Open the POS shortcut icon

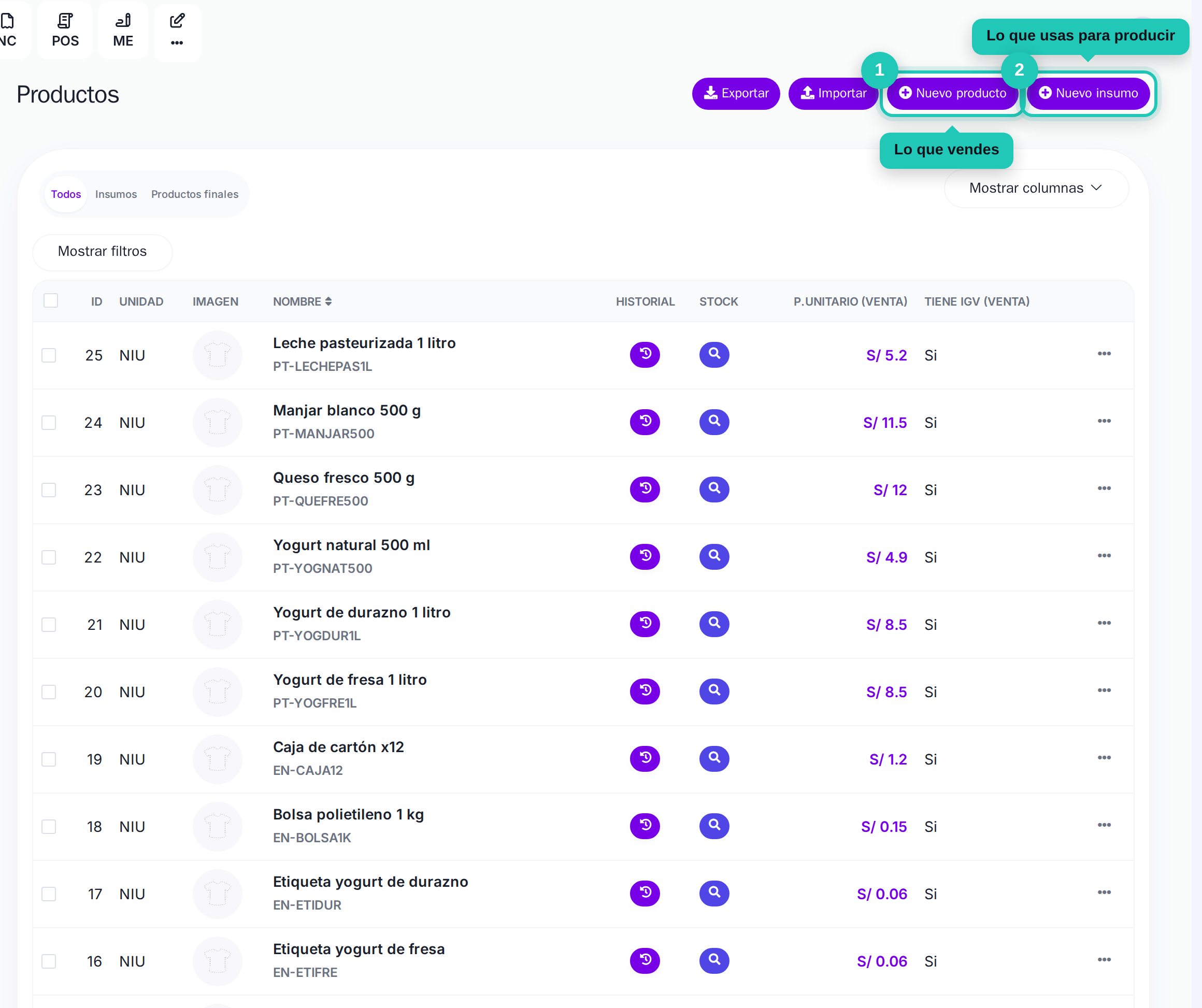pyautogui.click(x=65, y=31)
